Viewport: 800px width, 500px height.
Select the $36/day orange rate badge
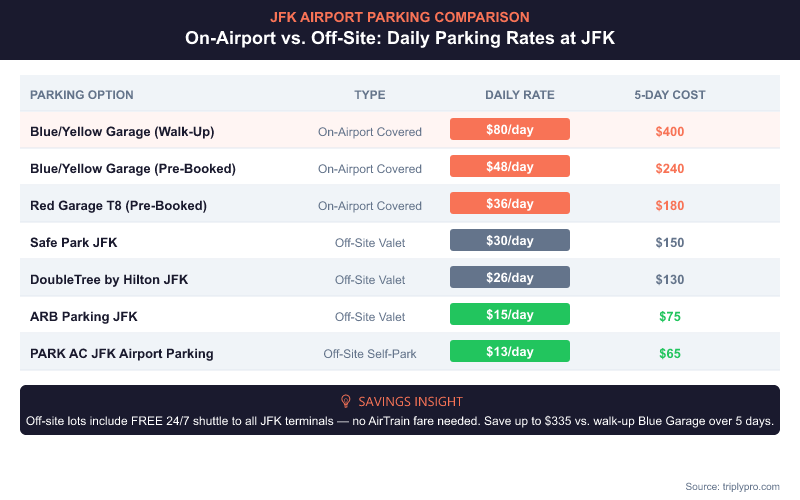(x=510, y=205)
